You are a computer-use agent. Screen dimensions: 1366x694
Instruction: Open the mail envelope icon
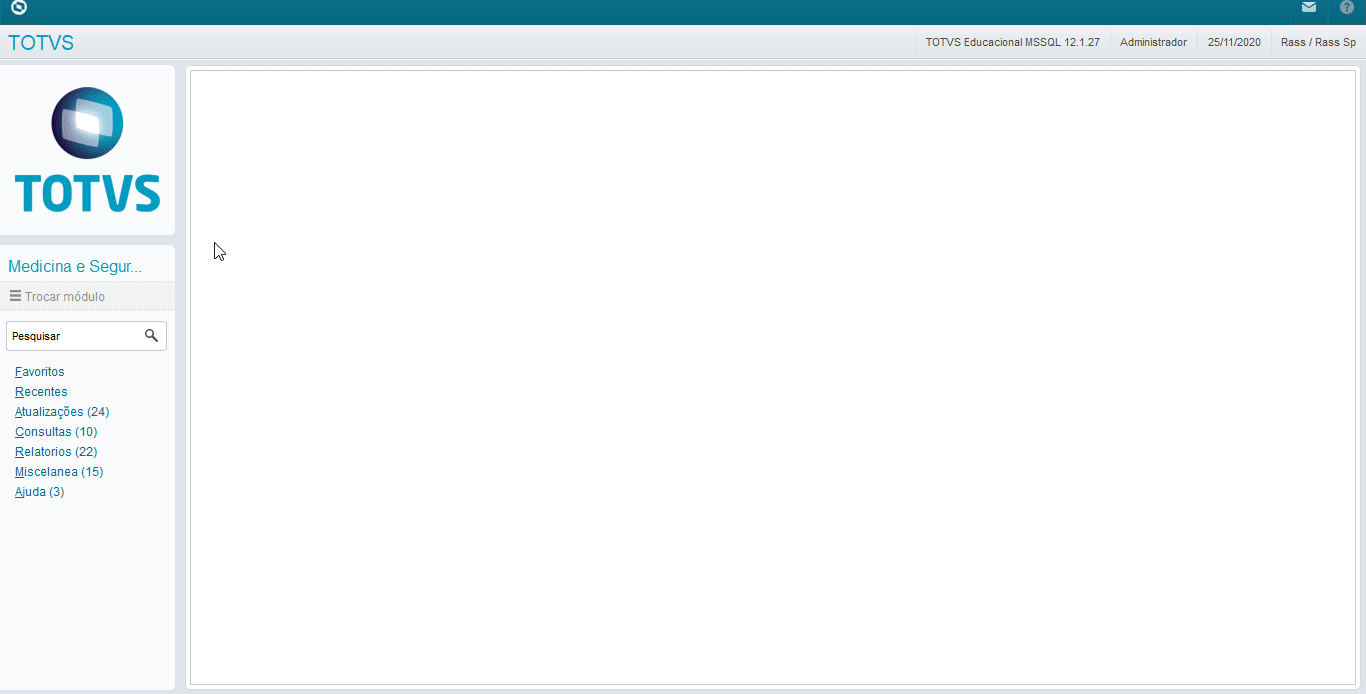(x=1309, y=7)
